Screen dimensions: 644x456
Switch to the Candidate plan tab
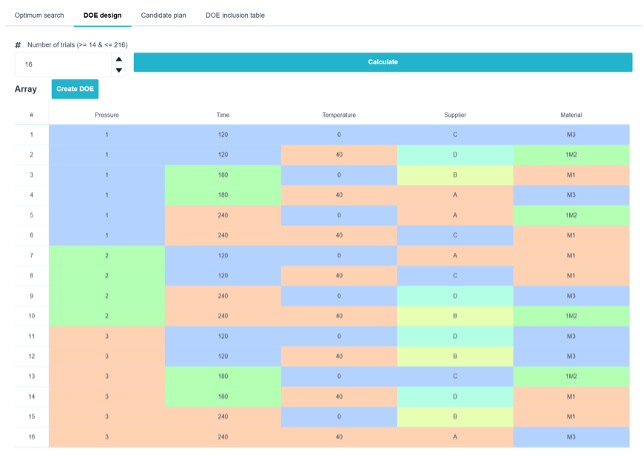pyautogui.click(x=163, y=15)
